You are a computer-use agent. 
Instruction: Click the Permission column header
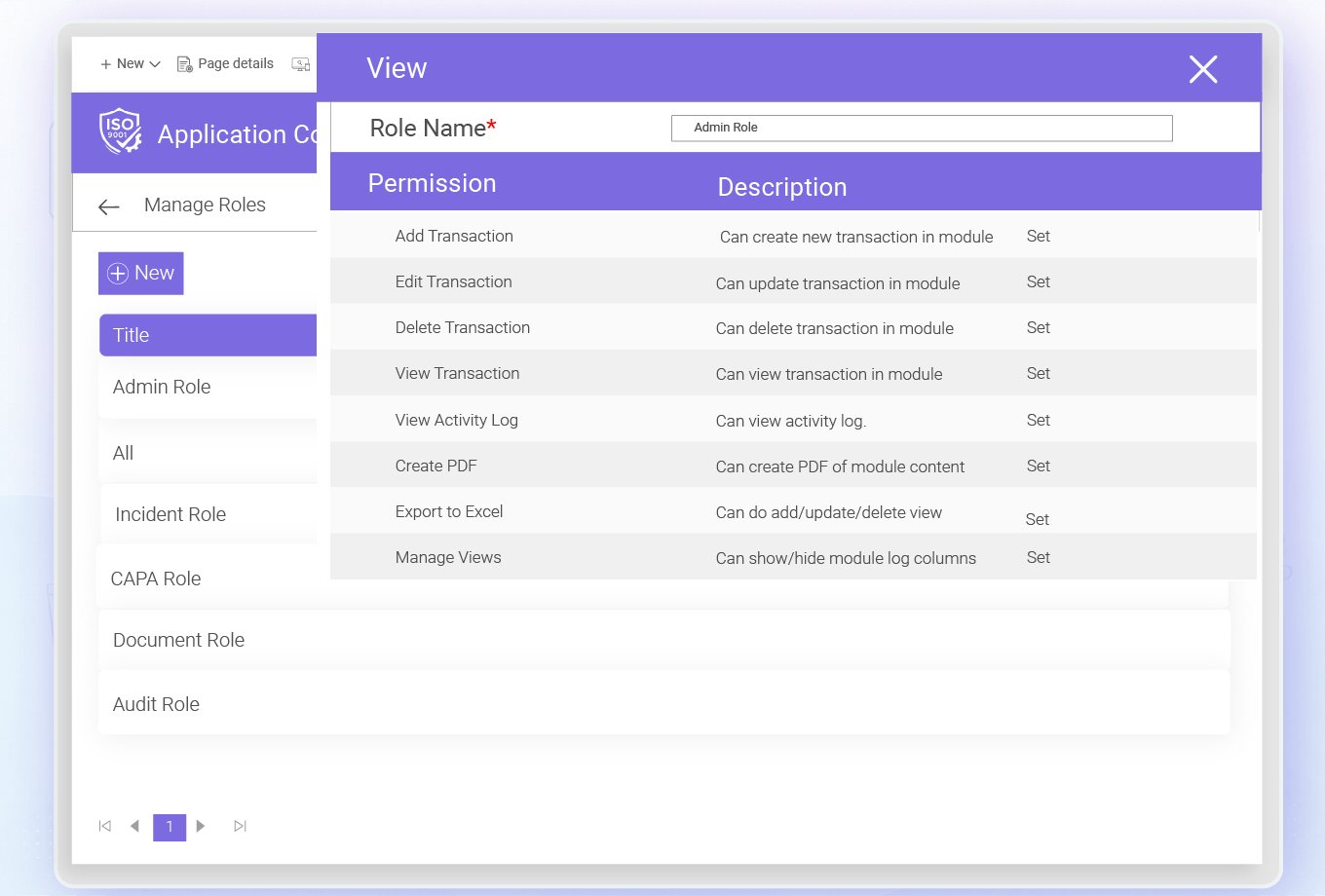click(x=433, y=184)
